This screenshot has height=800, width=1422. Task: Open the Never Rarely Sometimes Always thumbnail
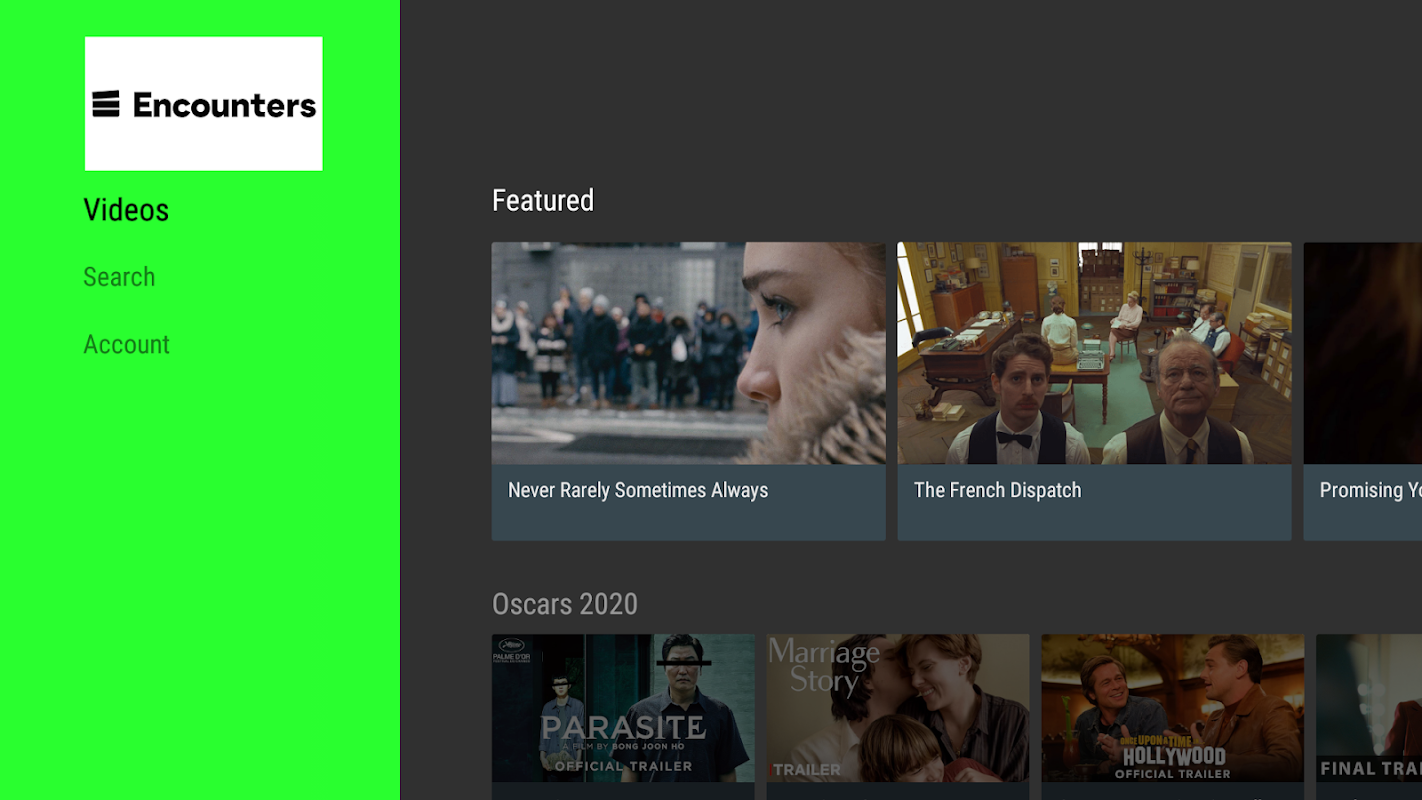pyautogui.click(x=688, y=353)
